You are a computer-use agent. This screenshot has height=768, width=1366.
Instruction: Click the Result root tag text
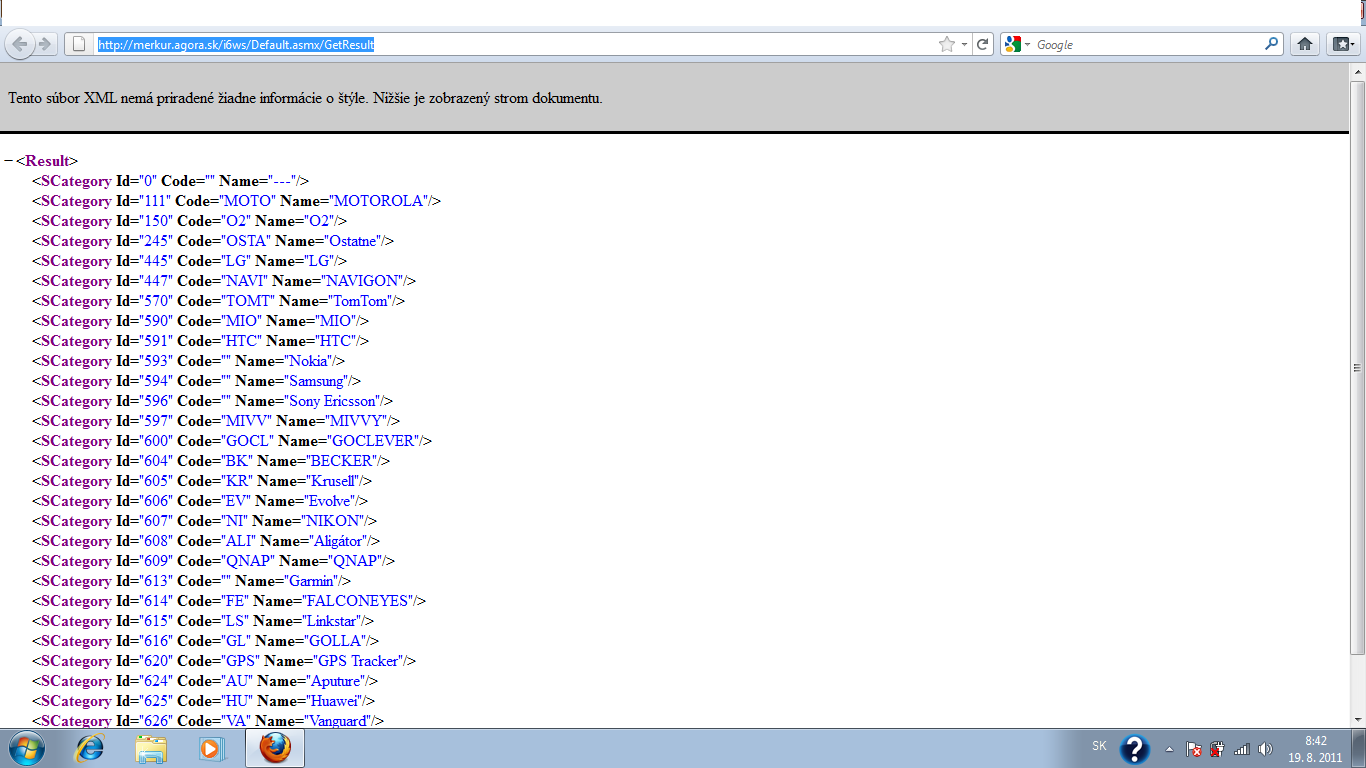click(47, 161)
